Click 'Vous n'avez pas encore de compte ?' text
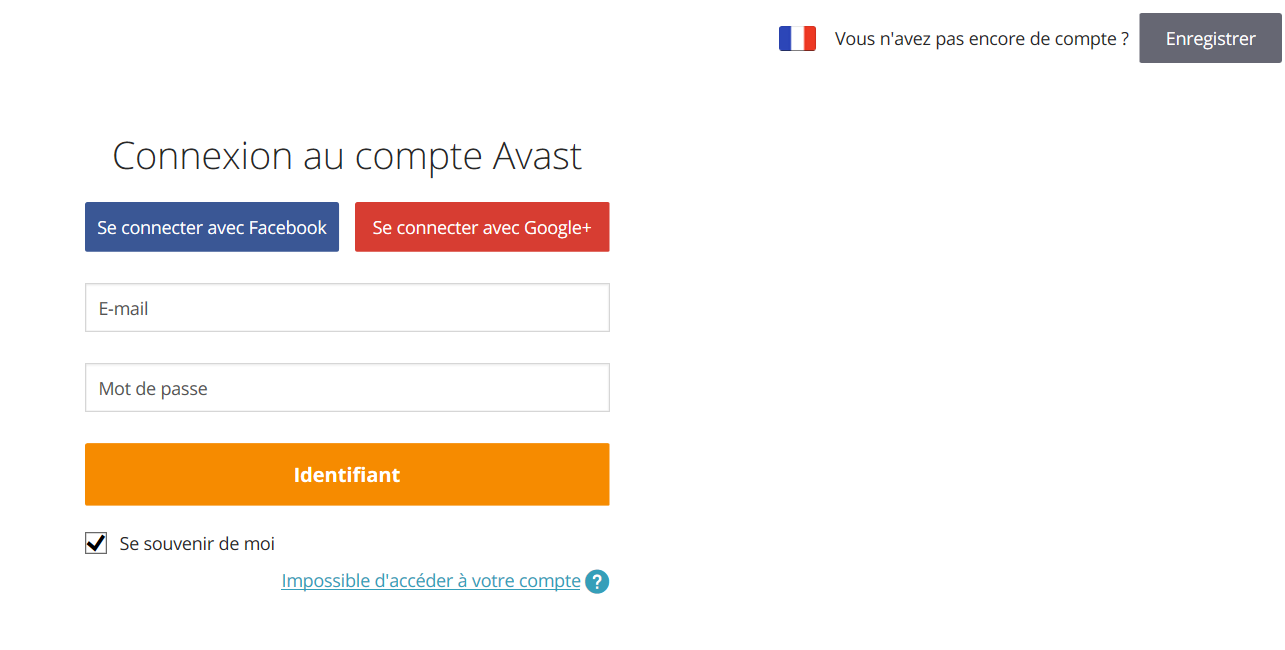 click(x=981, y=39)
